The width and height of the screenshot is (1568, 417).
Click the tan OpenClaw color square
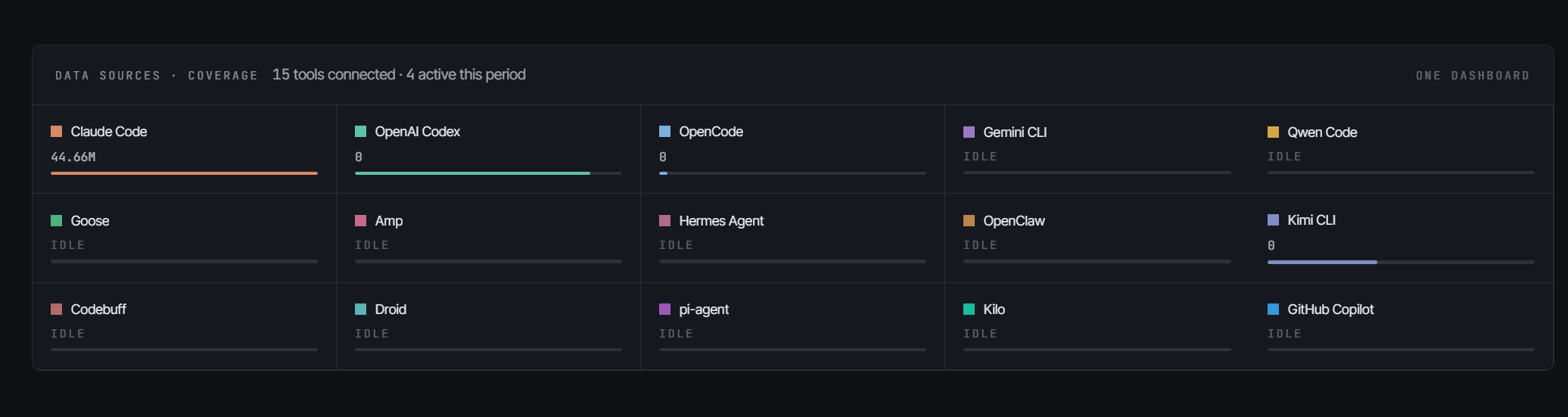click(x=969, y=221)
